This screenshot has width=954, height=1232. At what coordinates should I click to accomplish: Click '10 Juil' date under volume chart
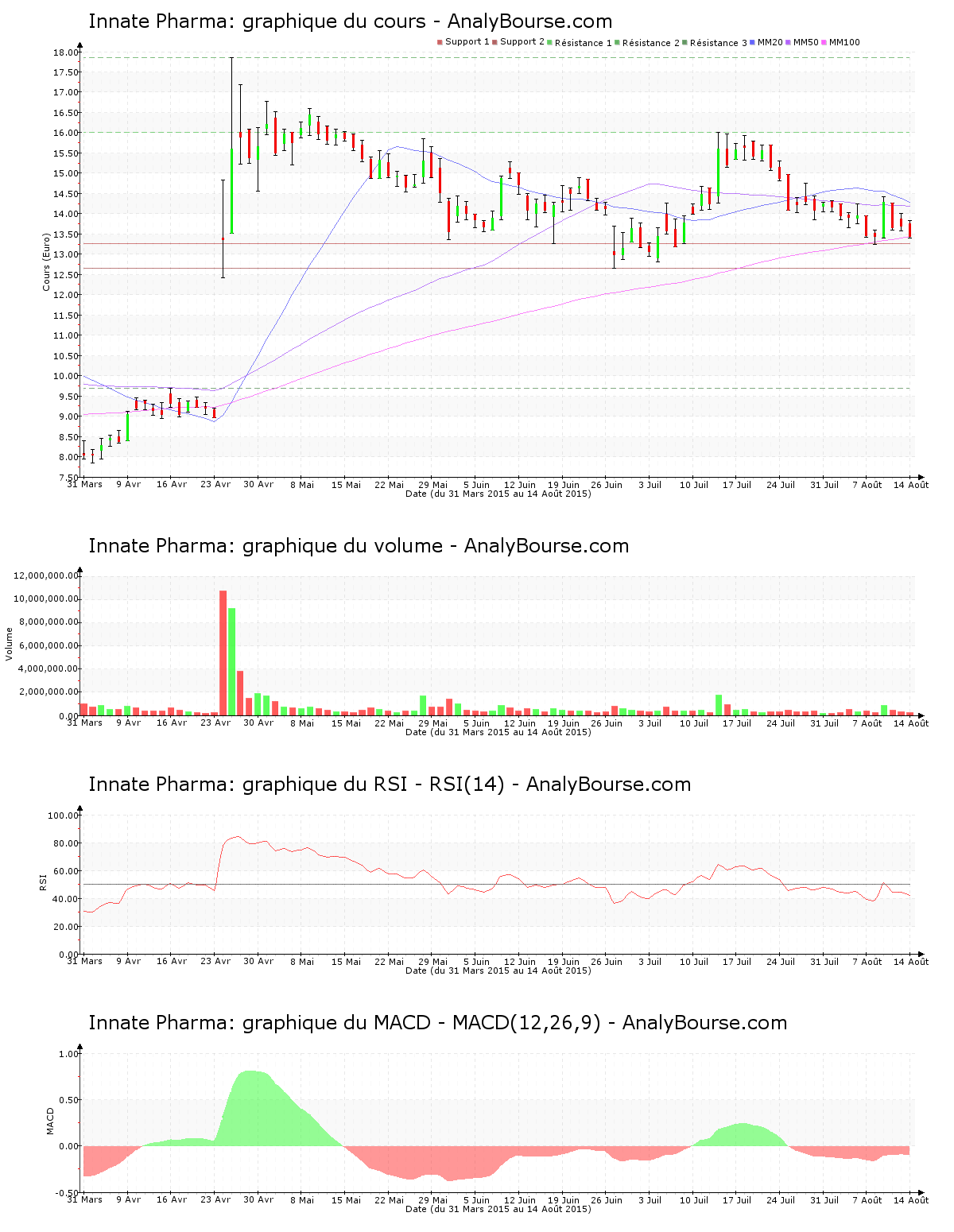[x=694, y=723]
